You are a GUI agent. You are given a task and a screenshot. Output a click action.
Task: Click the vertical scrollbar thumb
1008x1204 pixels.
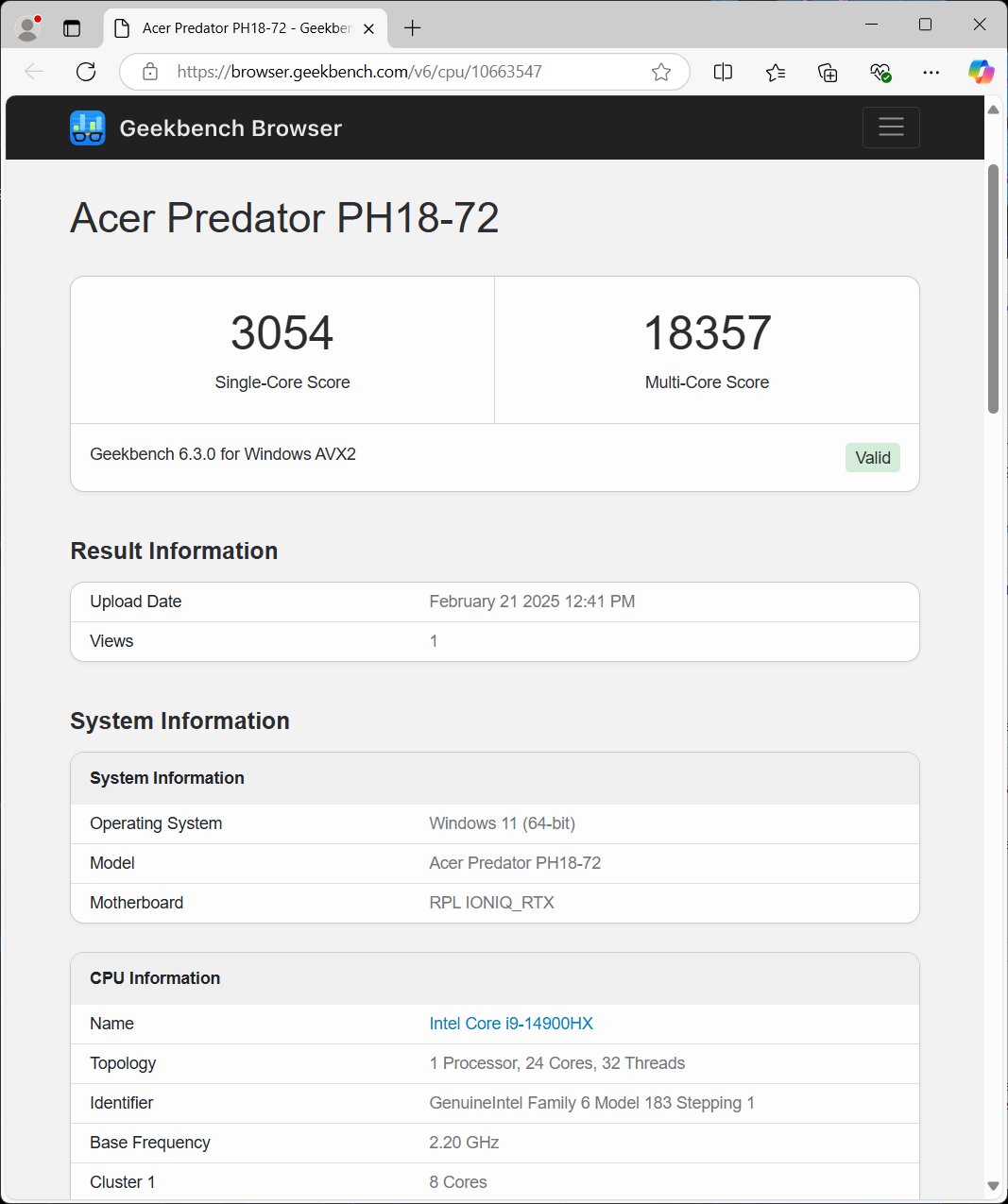click(x=993, y=289)
